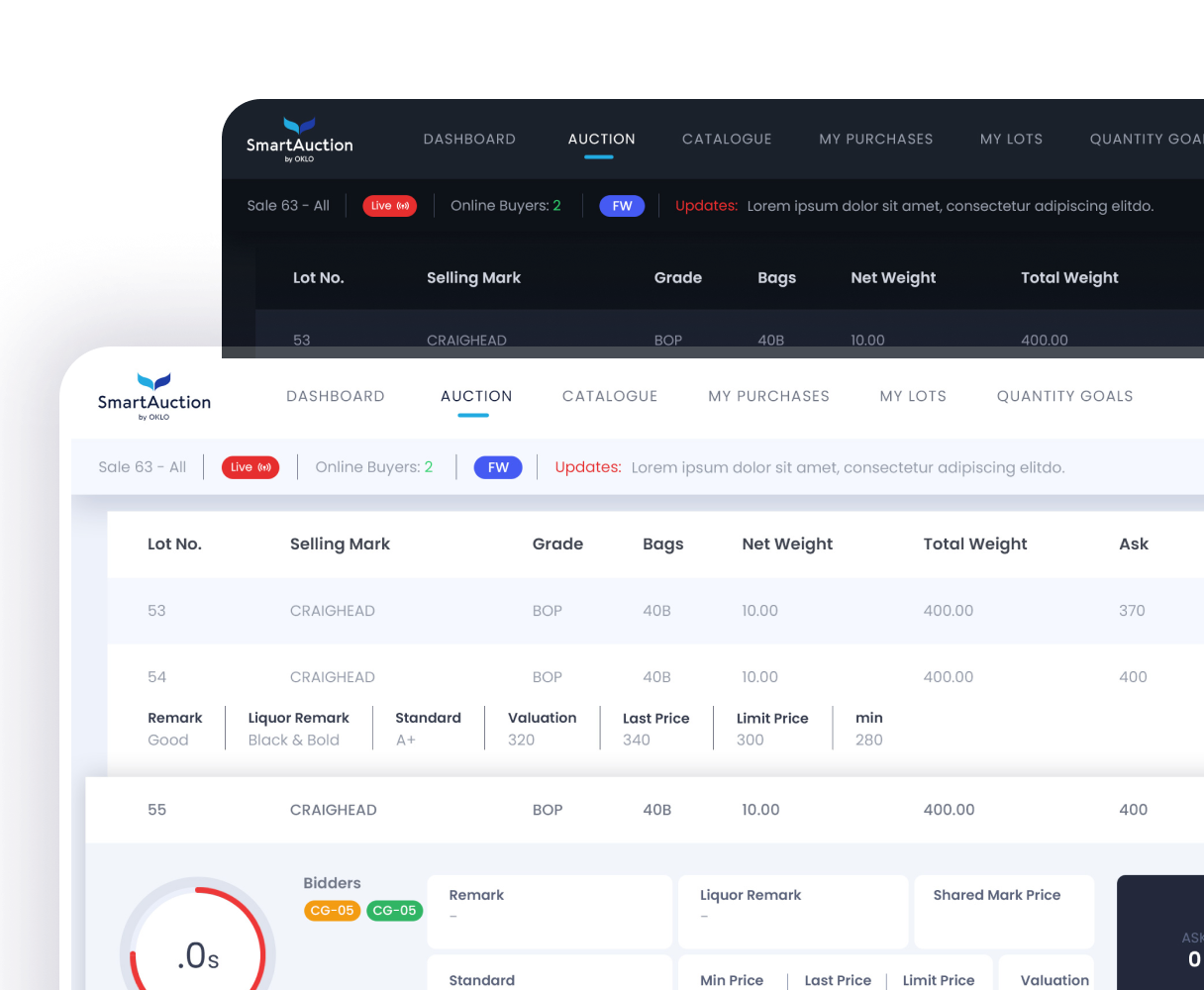Go to My Purchases in dark window

pyautogui.click(x=876, y=140)
